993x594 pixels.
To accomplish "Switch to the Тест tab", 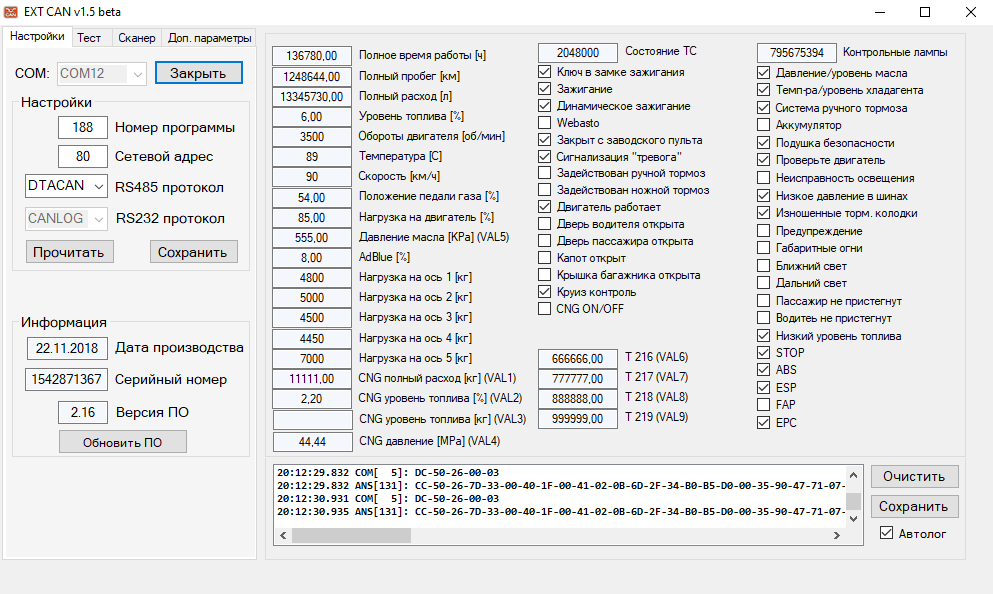I will (89, 38).
